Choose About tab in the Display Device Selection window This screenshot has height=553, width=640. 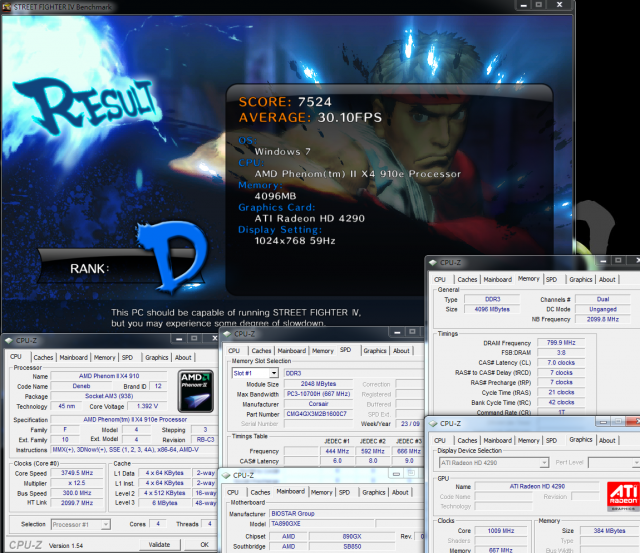tap(607, 440)
